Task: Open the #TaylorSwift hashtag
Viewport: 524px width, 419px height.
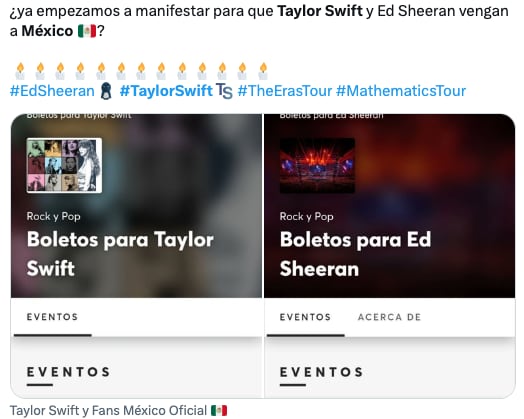Action: pos(166,91)
